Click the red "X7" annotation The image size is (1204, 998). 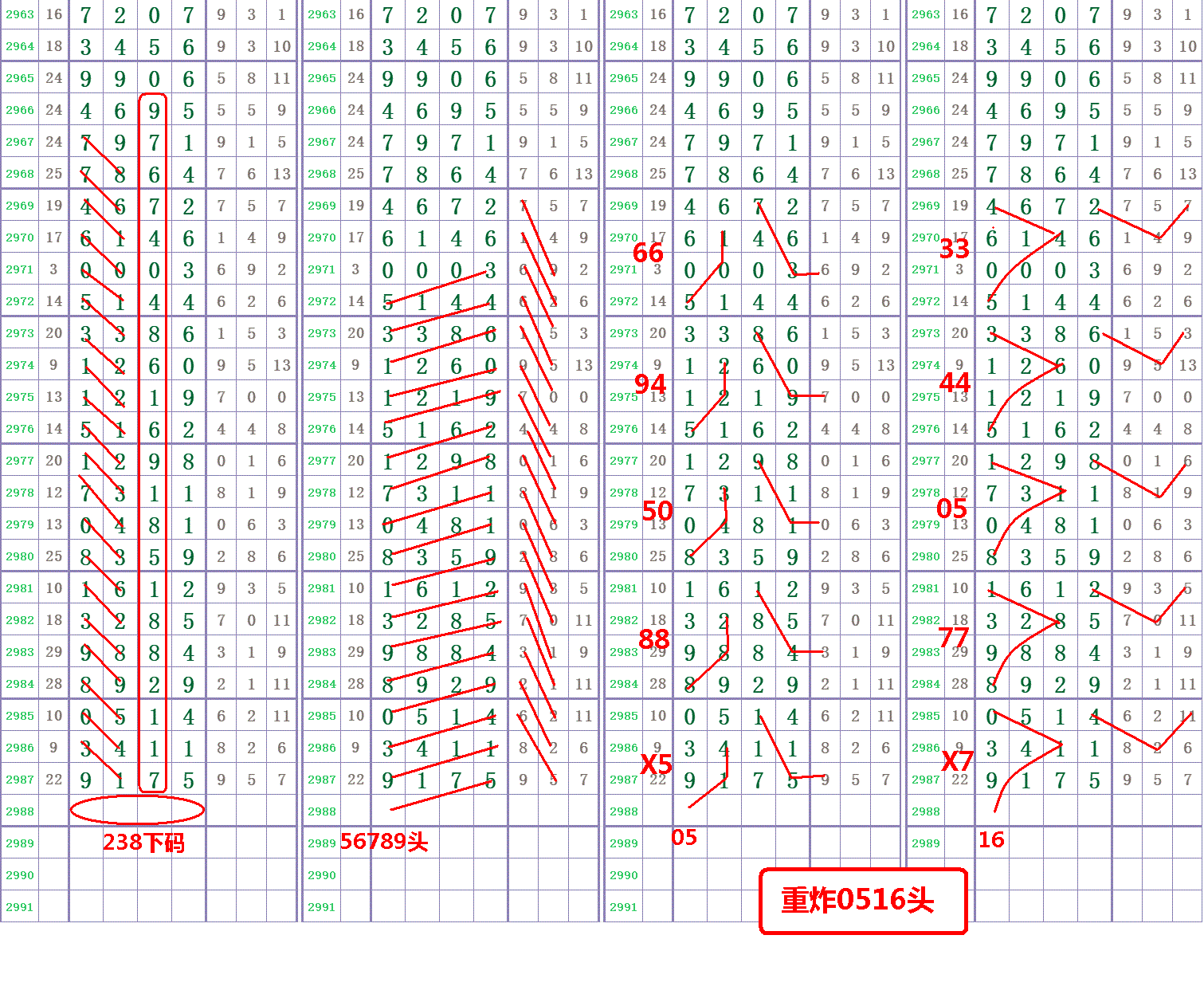(957, 761)
